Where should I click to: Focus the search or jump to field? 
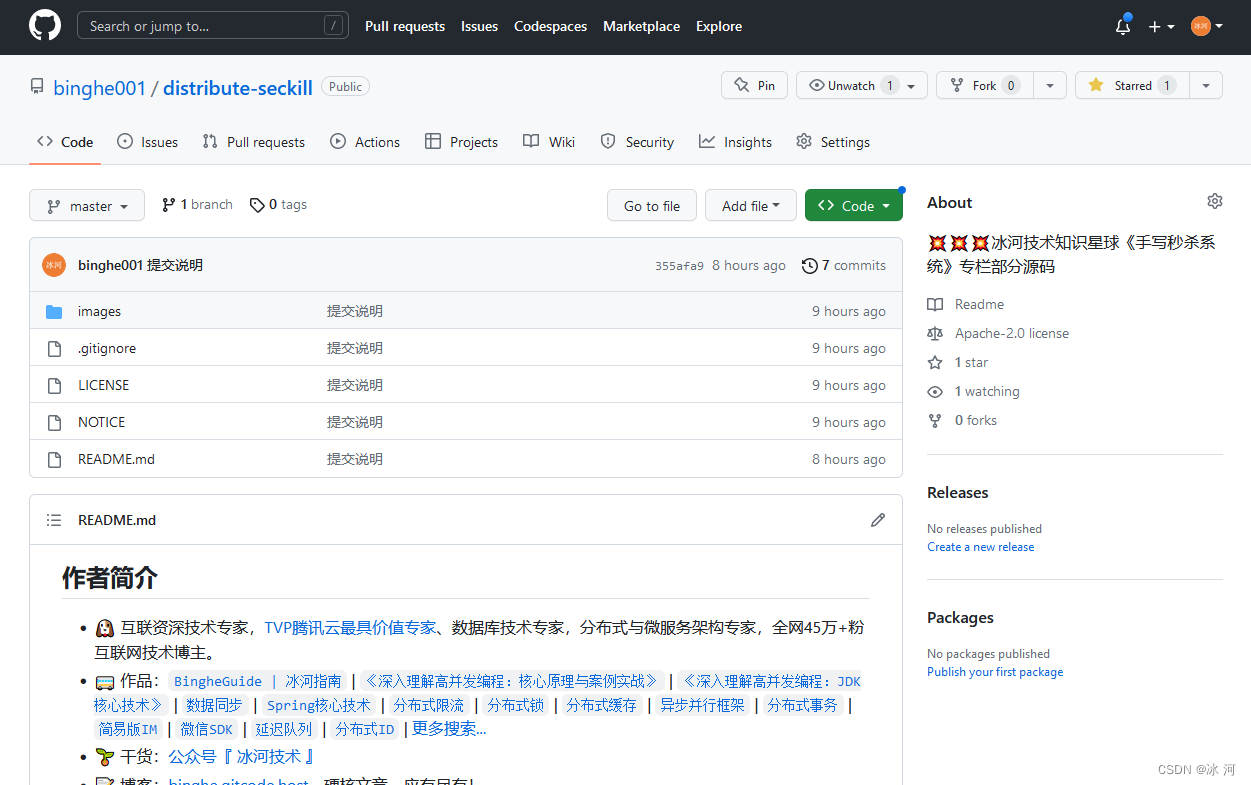coord(212,25)
